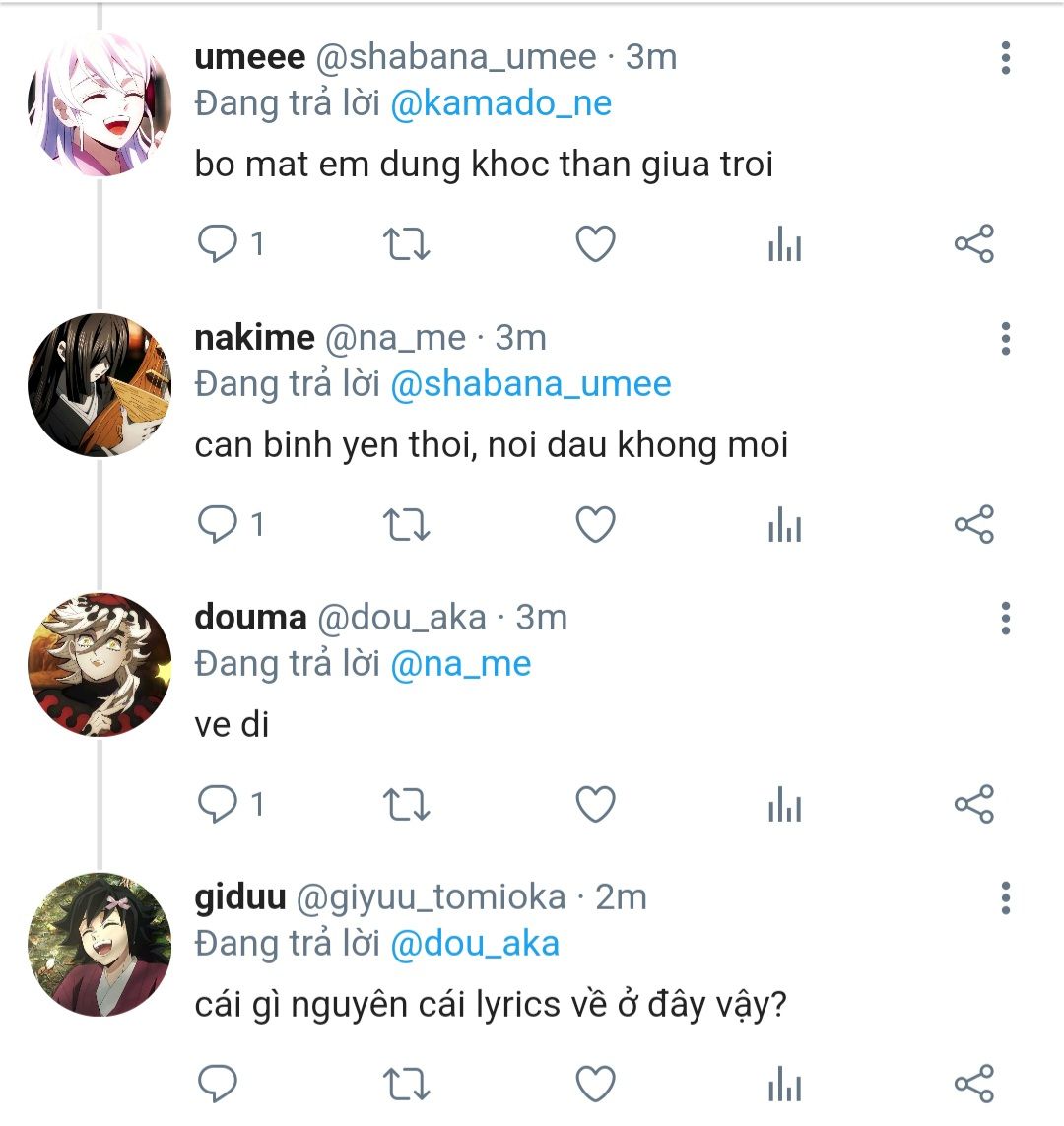Image resolution: width=1064 pixels, height=1126 pixels.
Task: Open umeee's profile picture
Action: click(99, 104)
